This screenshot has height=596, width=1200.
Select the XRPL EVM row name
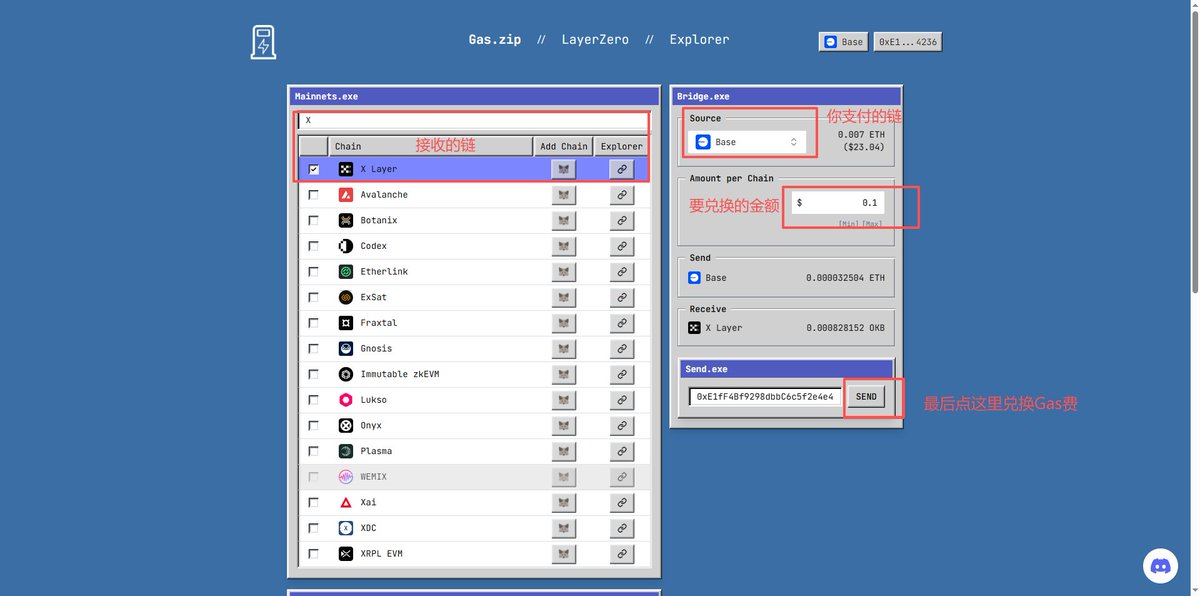coord(381,554)
